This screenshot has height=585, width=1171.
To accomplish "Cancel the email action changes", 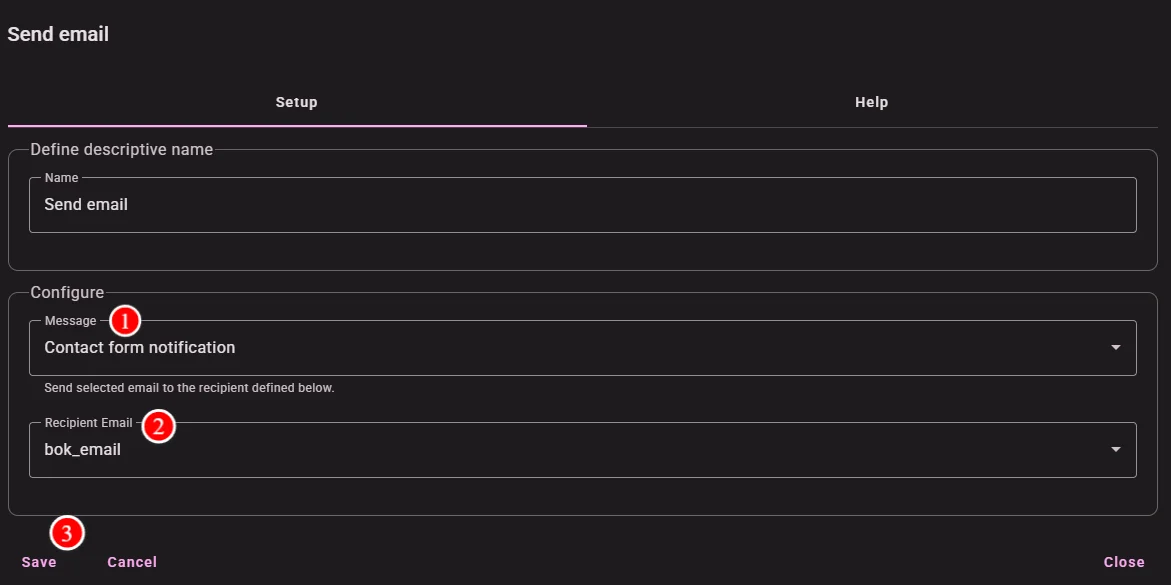I will 132,562.
